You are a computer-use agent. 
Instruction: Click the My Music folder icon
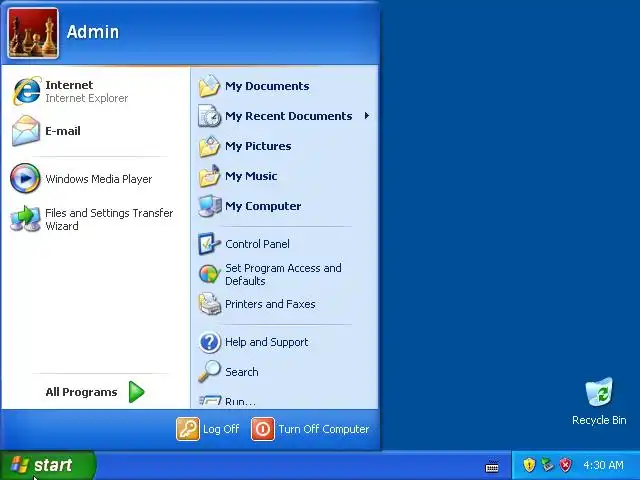tap(209, 176)
